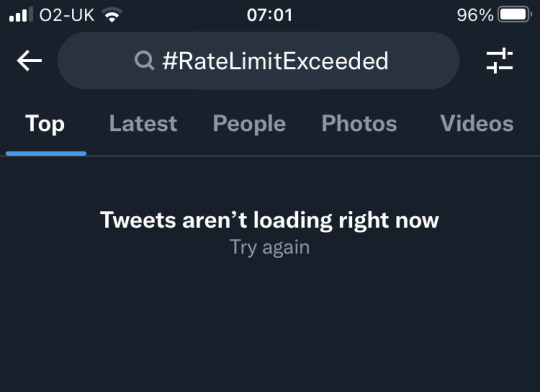Screen dimensions: 540x392
Task: Tap the battery icon in status bar
Action: (x=515, y=15)
